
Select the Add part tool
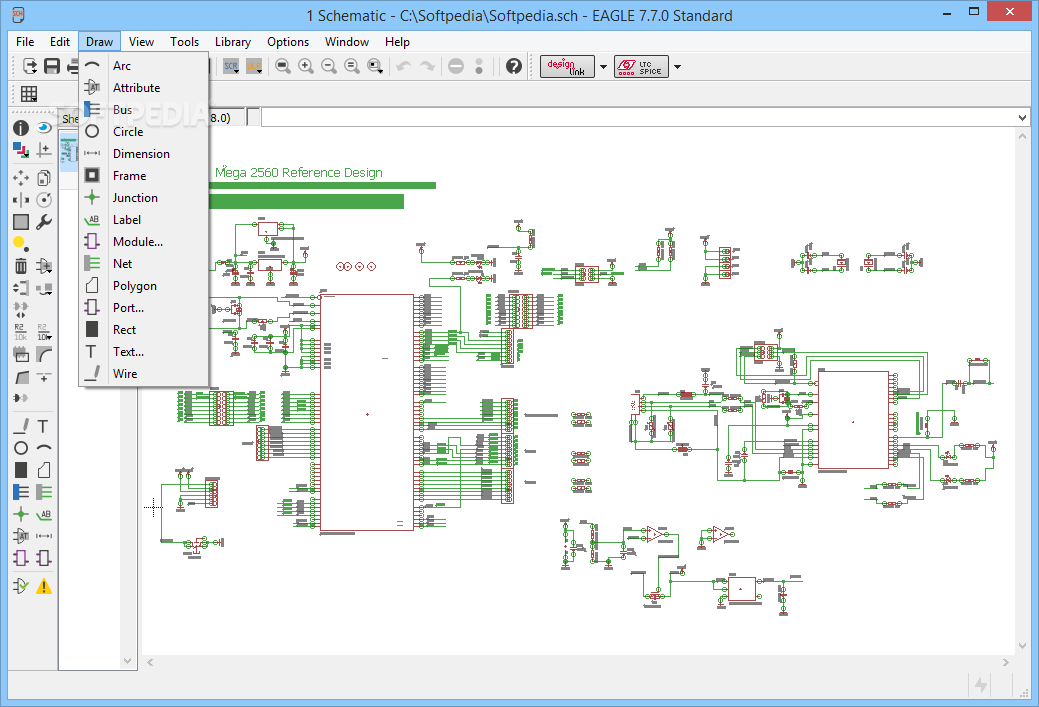pos(44,266)
